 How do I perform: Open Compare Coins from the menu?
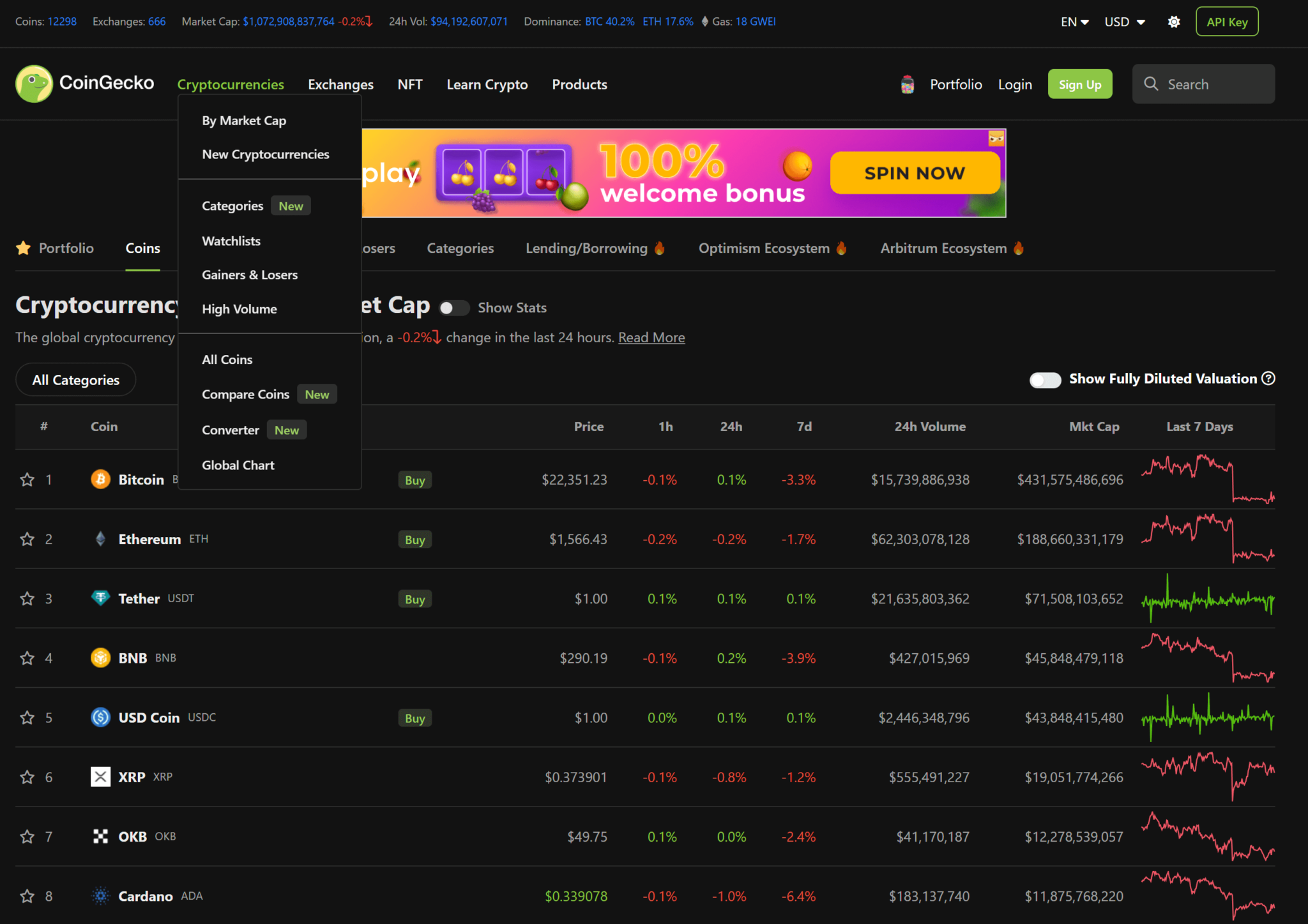[246, 395]
